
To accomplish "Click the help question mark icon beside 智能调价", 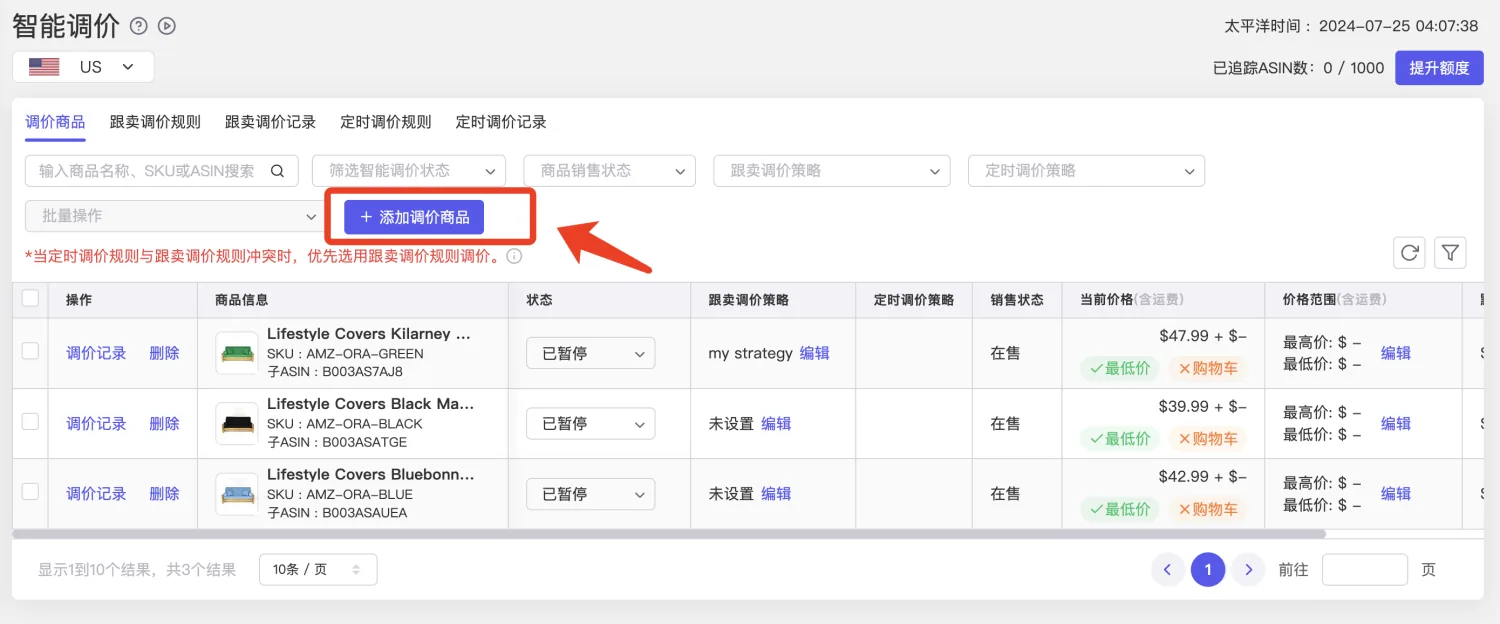I will pyautogui.click(x=139, y=26).
